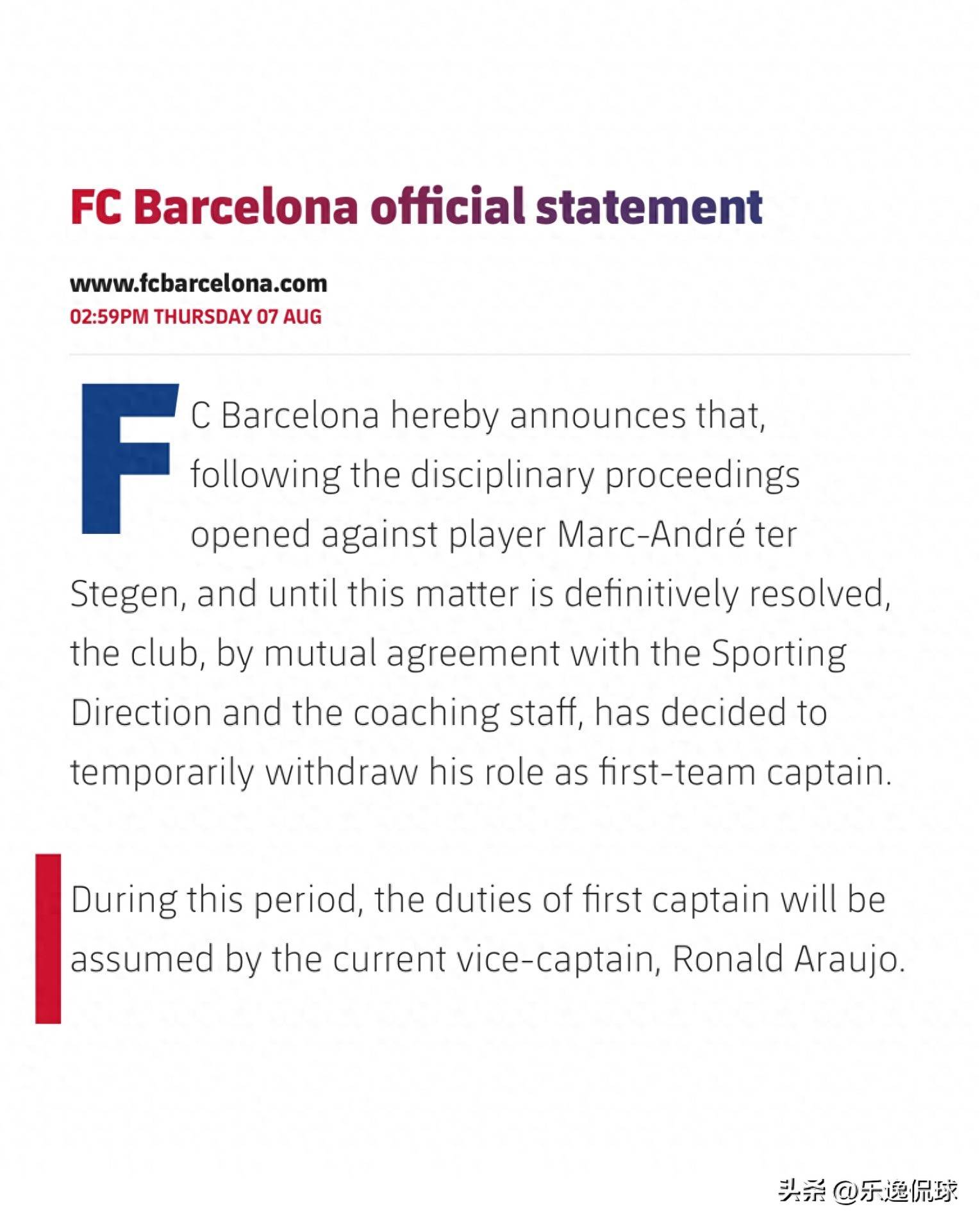Click the phrase temporarily withdraw
The image size is (980, 1225).
coord(244,772)
